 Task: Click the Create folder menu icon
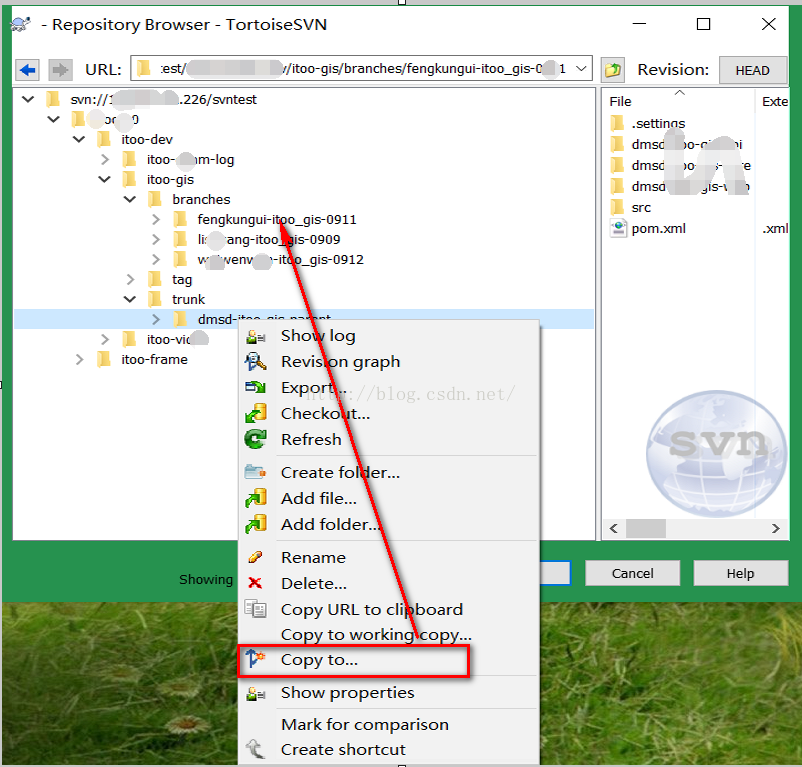tap(255, 472)
